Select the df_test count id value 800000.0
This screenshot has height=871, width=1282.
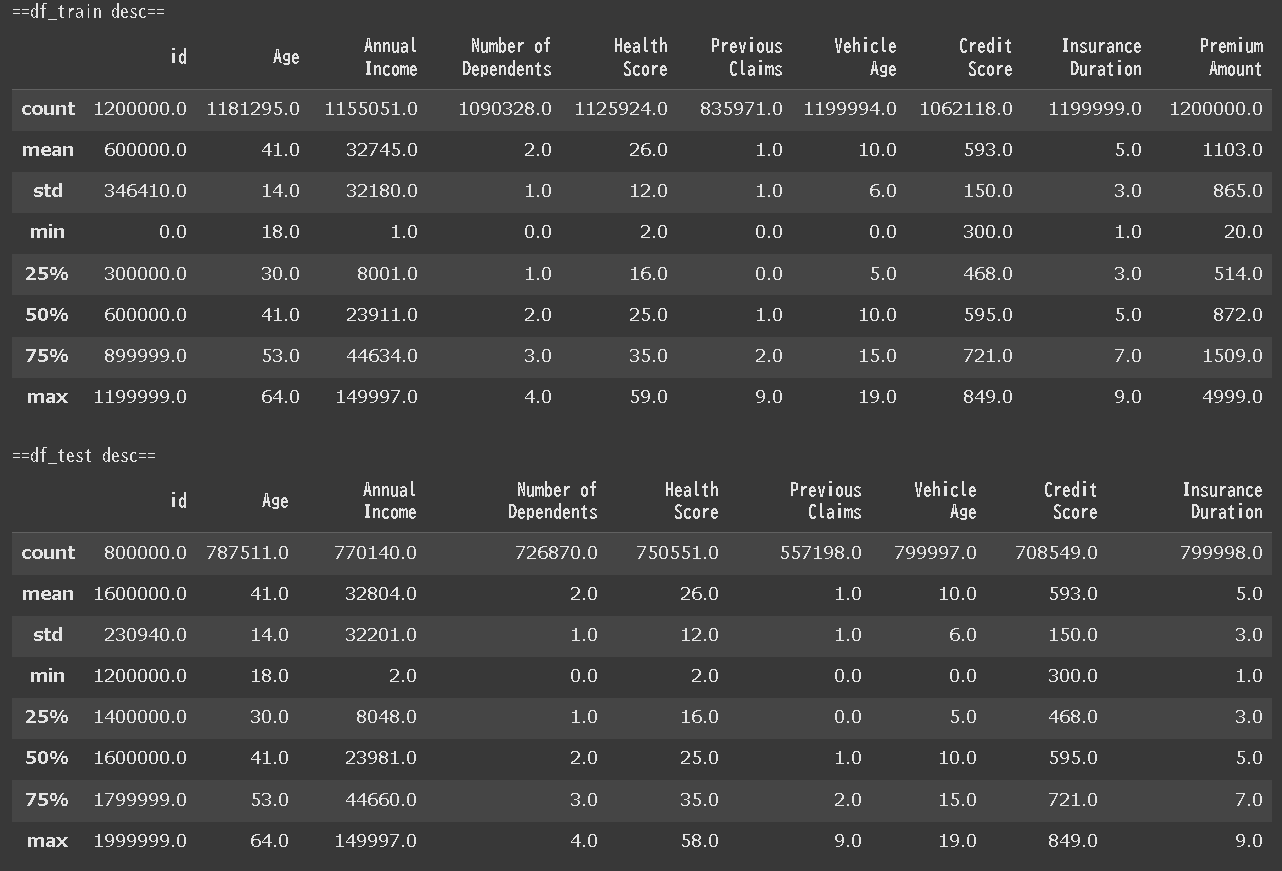tap(145, 552)
